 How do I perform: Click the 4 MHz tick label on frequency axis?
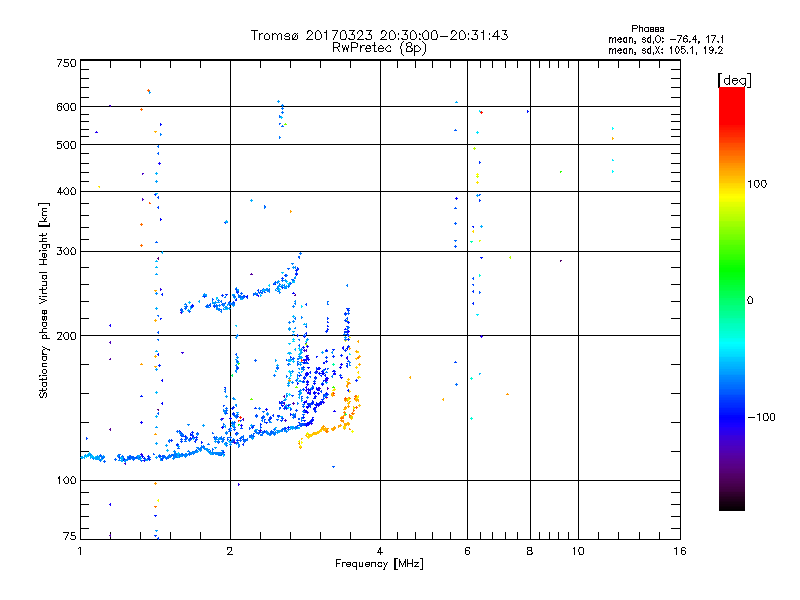pyautogui.click(x=380, y=551)
